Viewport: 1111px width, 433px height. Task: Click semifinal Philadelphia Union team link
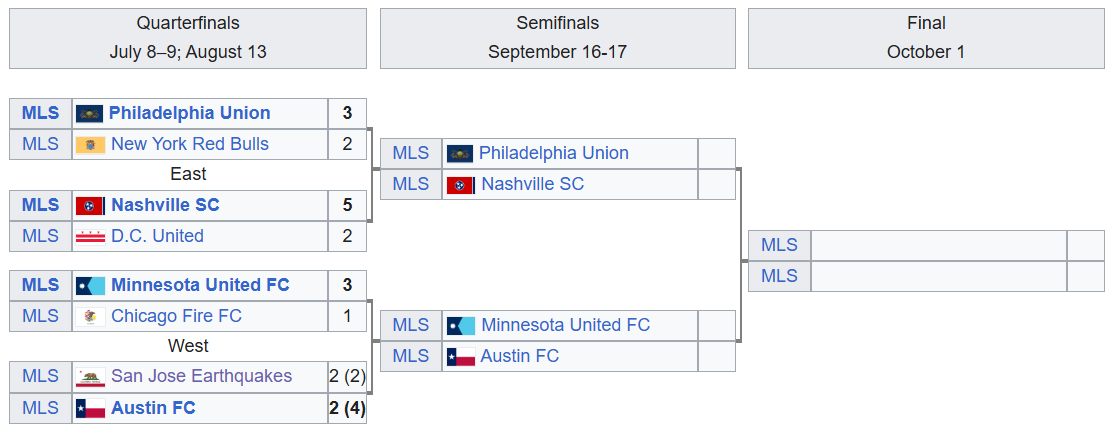[553, 153]
